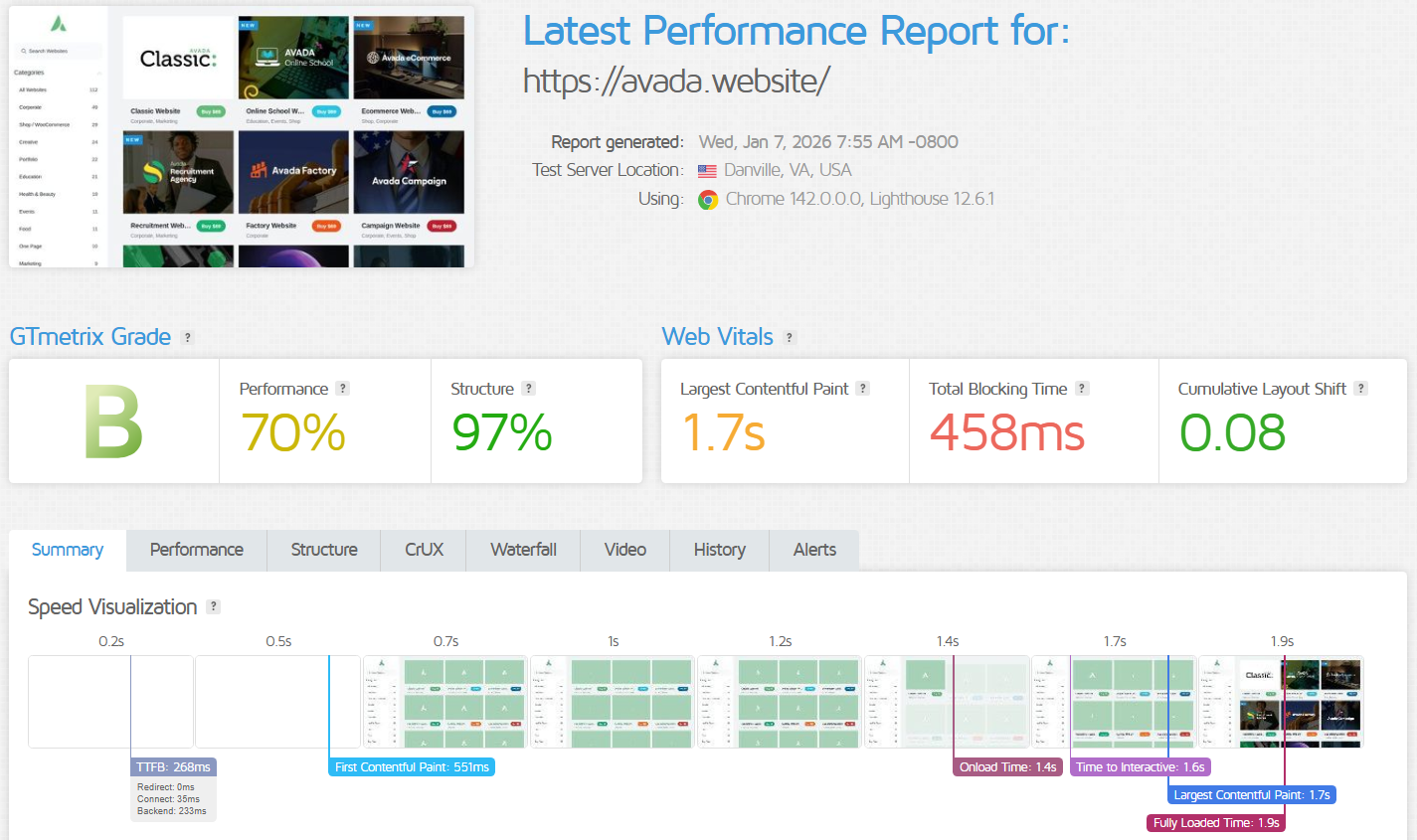This screenshot has width=1417, height=840.
Task: Select the First Contentful Paint: 551ms marker
Action: (412, 767)
